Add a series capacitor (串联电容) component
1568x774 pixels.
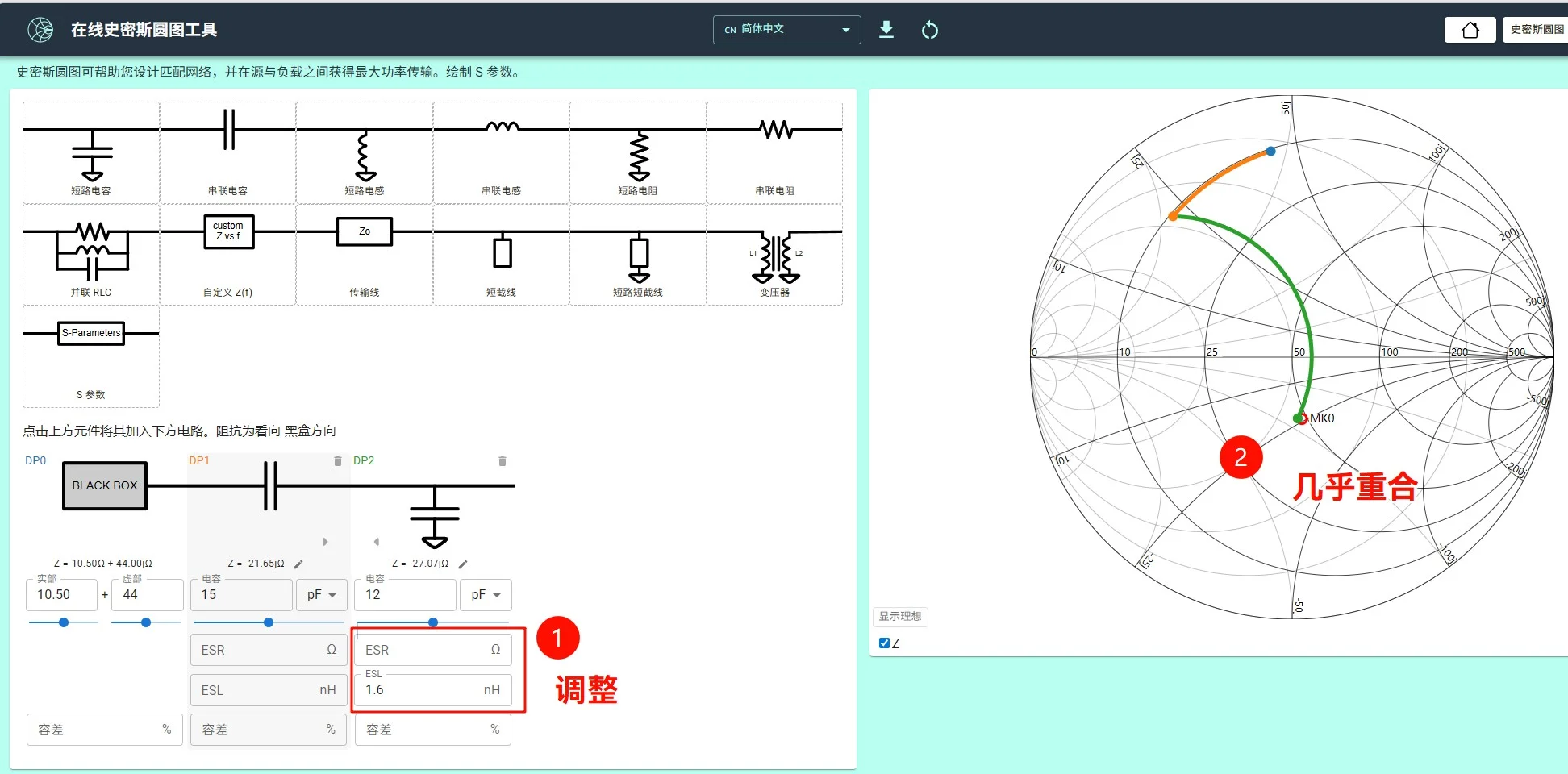(x=228, y=152)
